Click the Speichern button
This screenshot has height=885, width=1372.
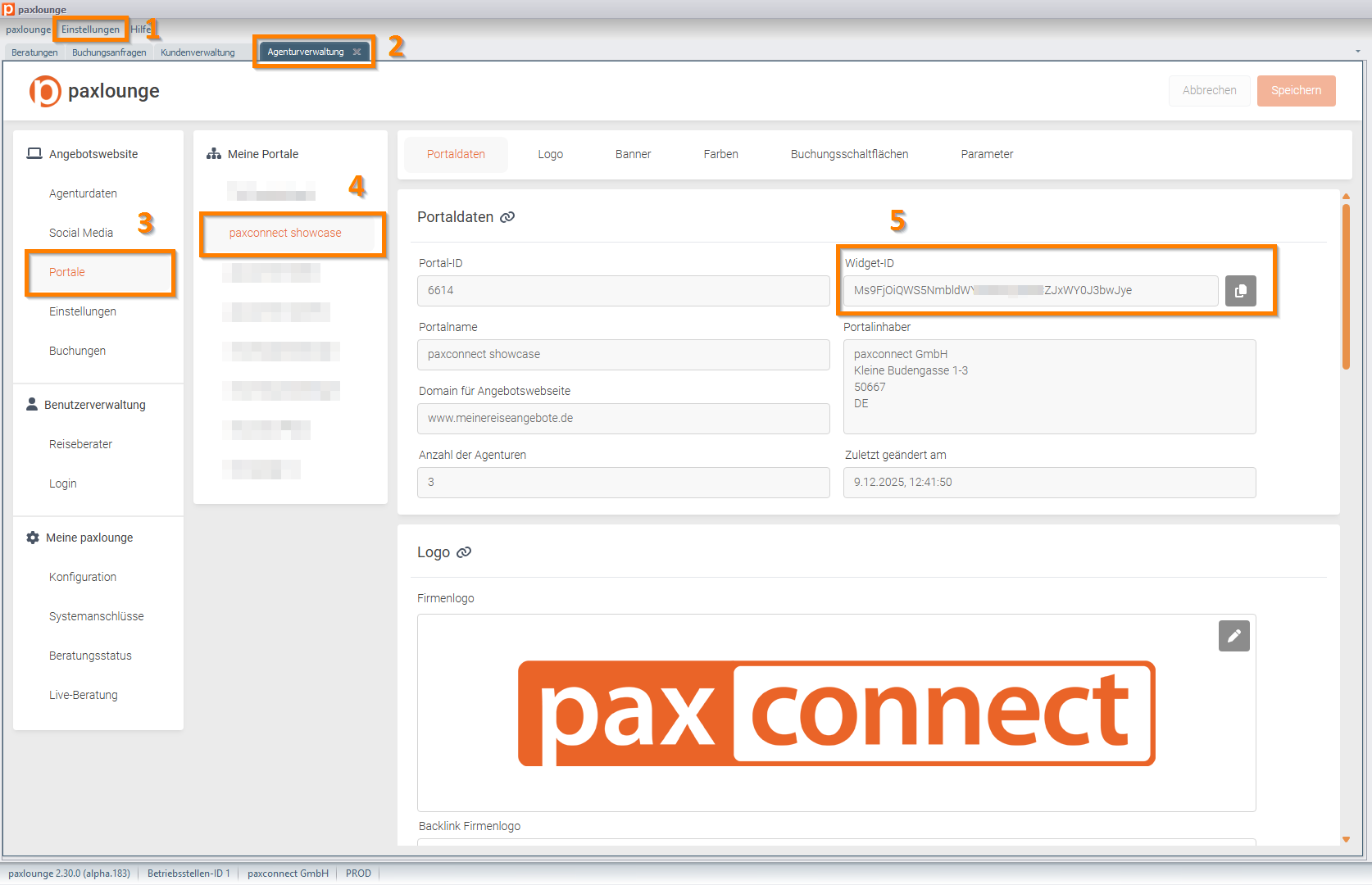tap(1296, 90)
